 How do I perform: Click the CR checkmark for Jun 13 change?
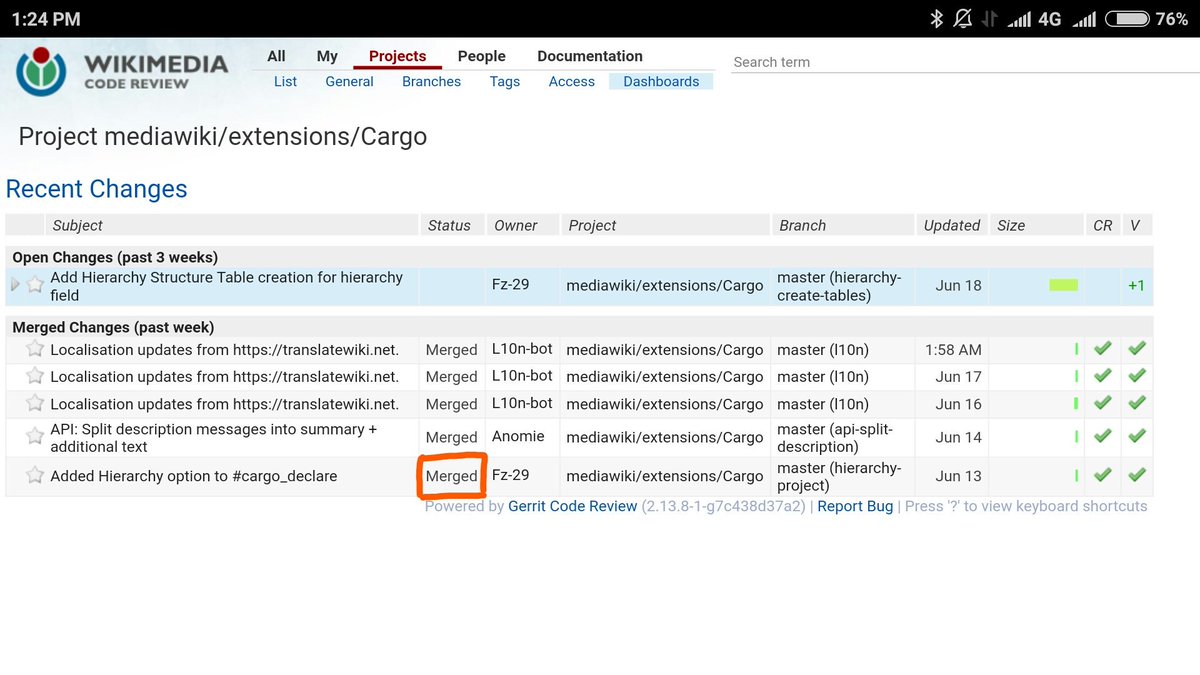coord(1102,475)
